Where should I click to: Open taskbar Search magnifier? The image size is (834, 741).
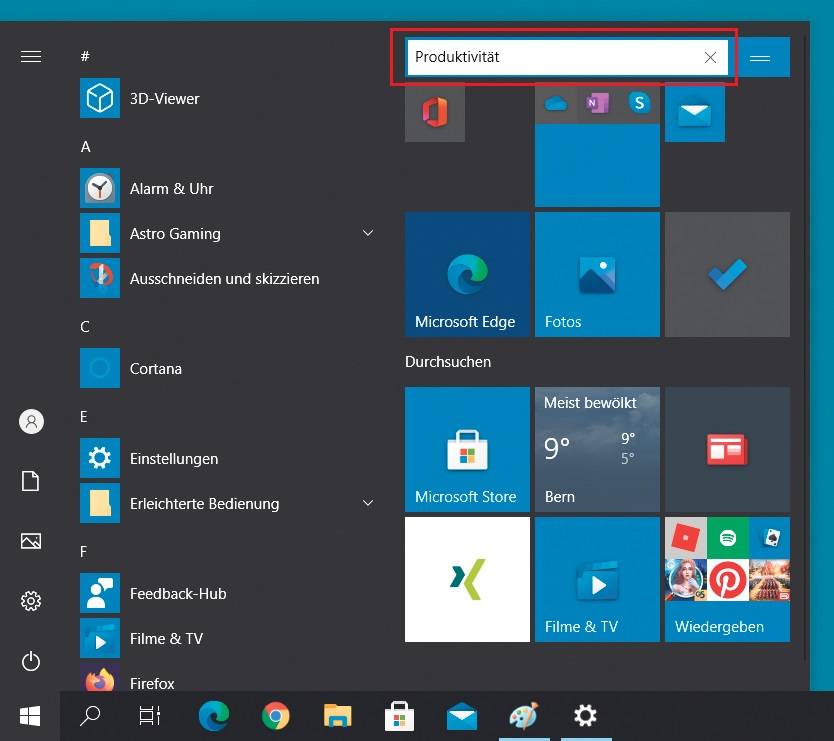(x=90, y=715)
